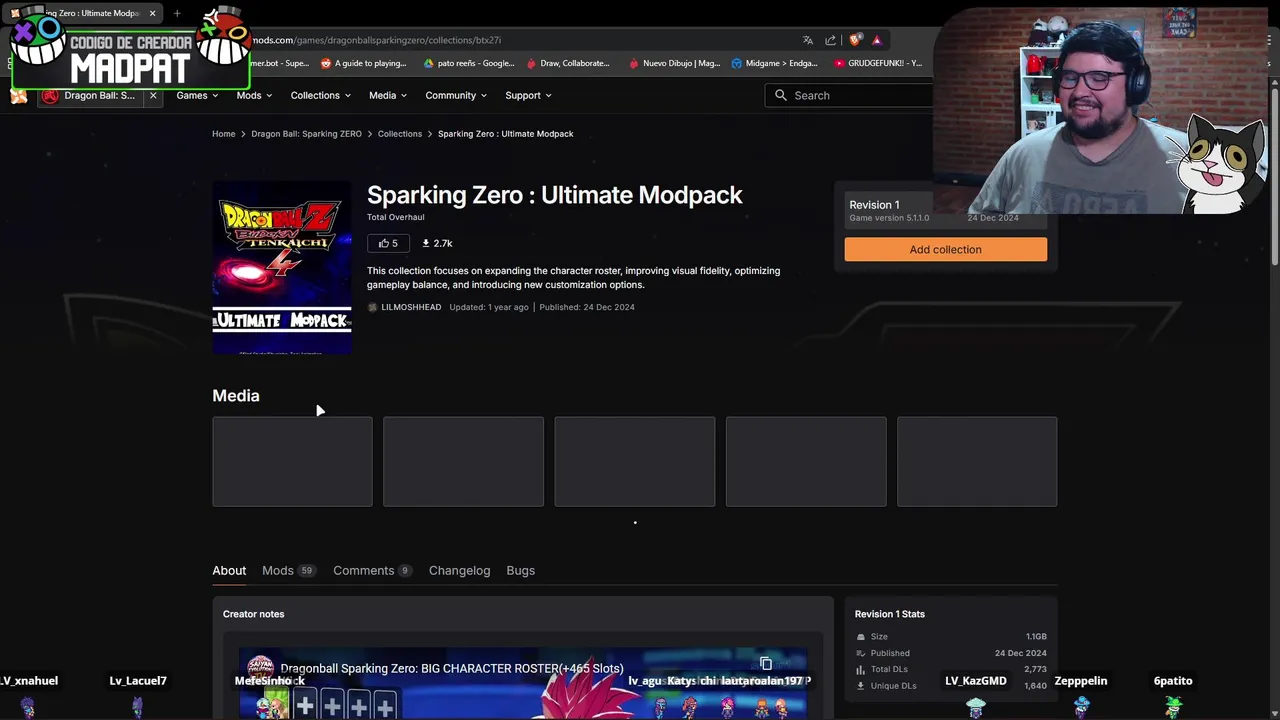The width and height of the screenshot is (1280, 720).
Task: Click the Brave Rewards triangle icon
Action: (x=877, y=40)
